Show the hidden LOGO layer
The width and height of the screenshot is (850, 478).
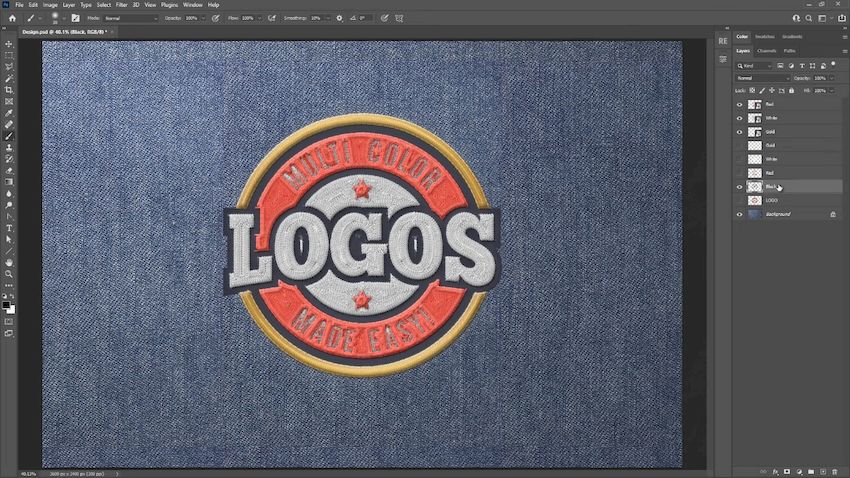click(740, 200)
